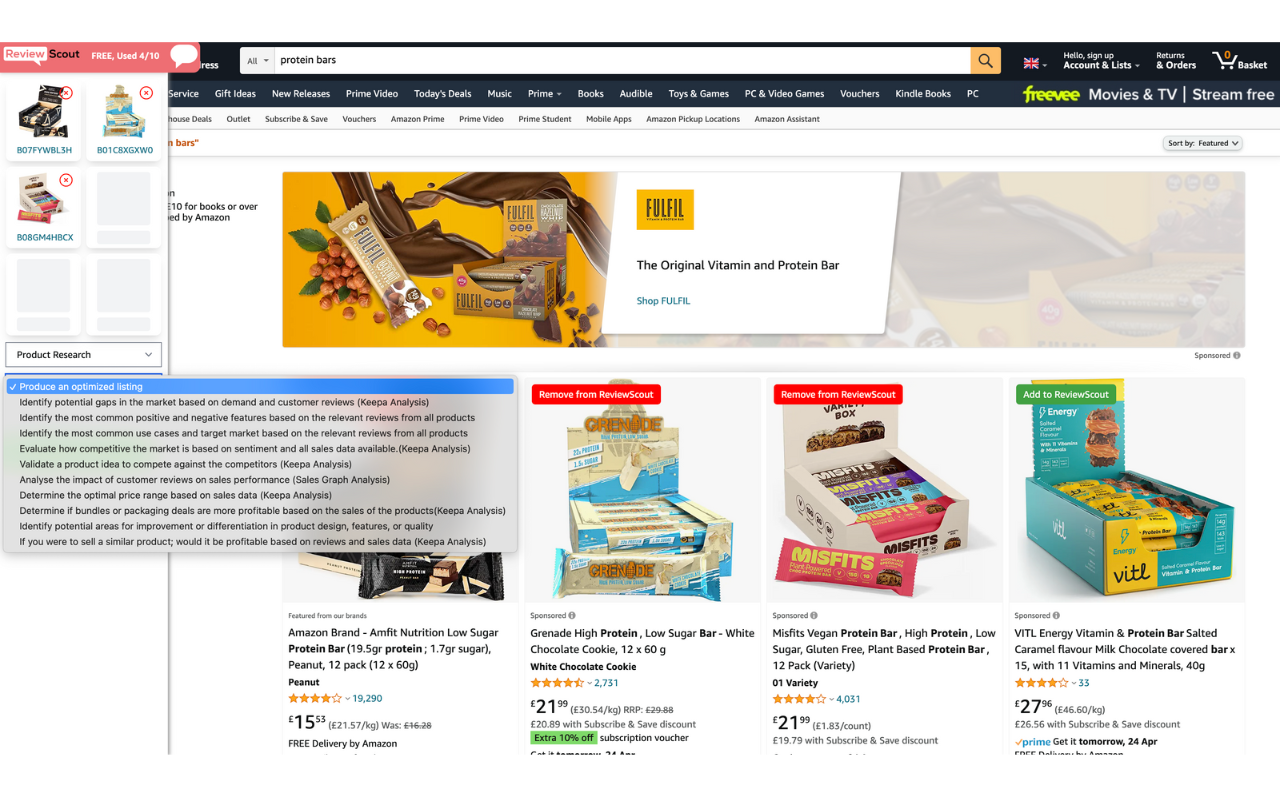The width and height of the screenshot is (1280, 800).
Task: Remove product B08GM4HBCX with red X
Action: point(66,180)
